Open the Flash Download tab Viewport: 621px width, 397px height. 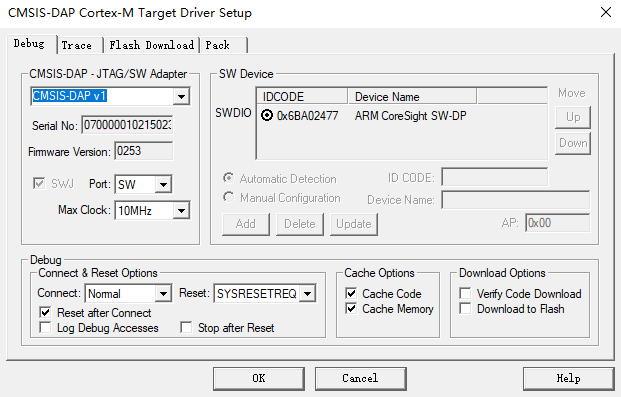[152, 45]
